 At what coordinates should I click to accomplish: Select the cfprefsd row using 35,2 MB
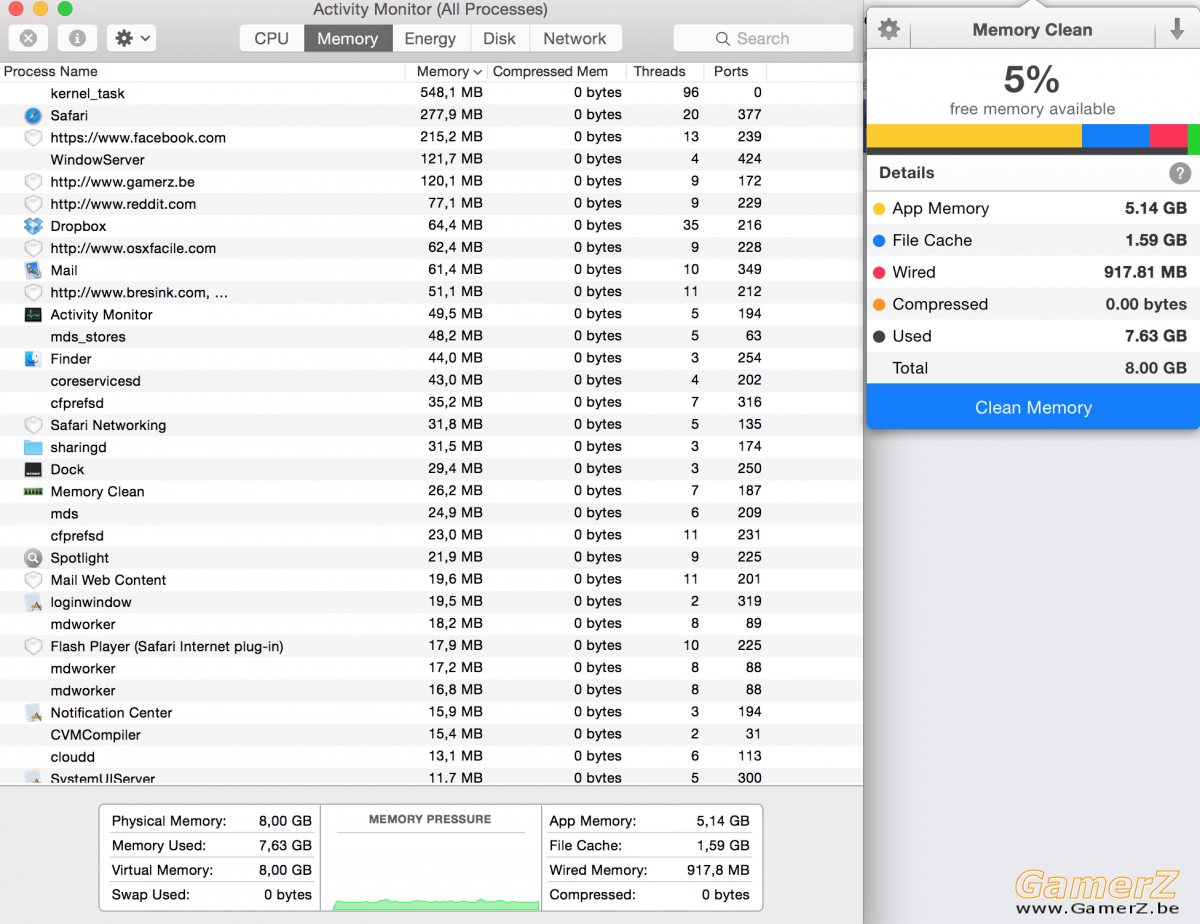coord(431,403)
